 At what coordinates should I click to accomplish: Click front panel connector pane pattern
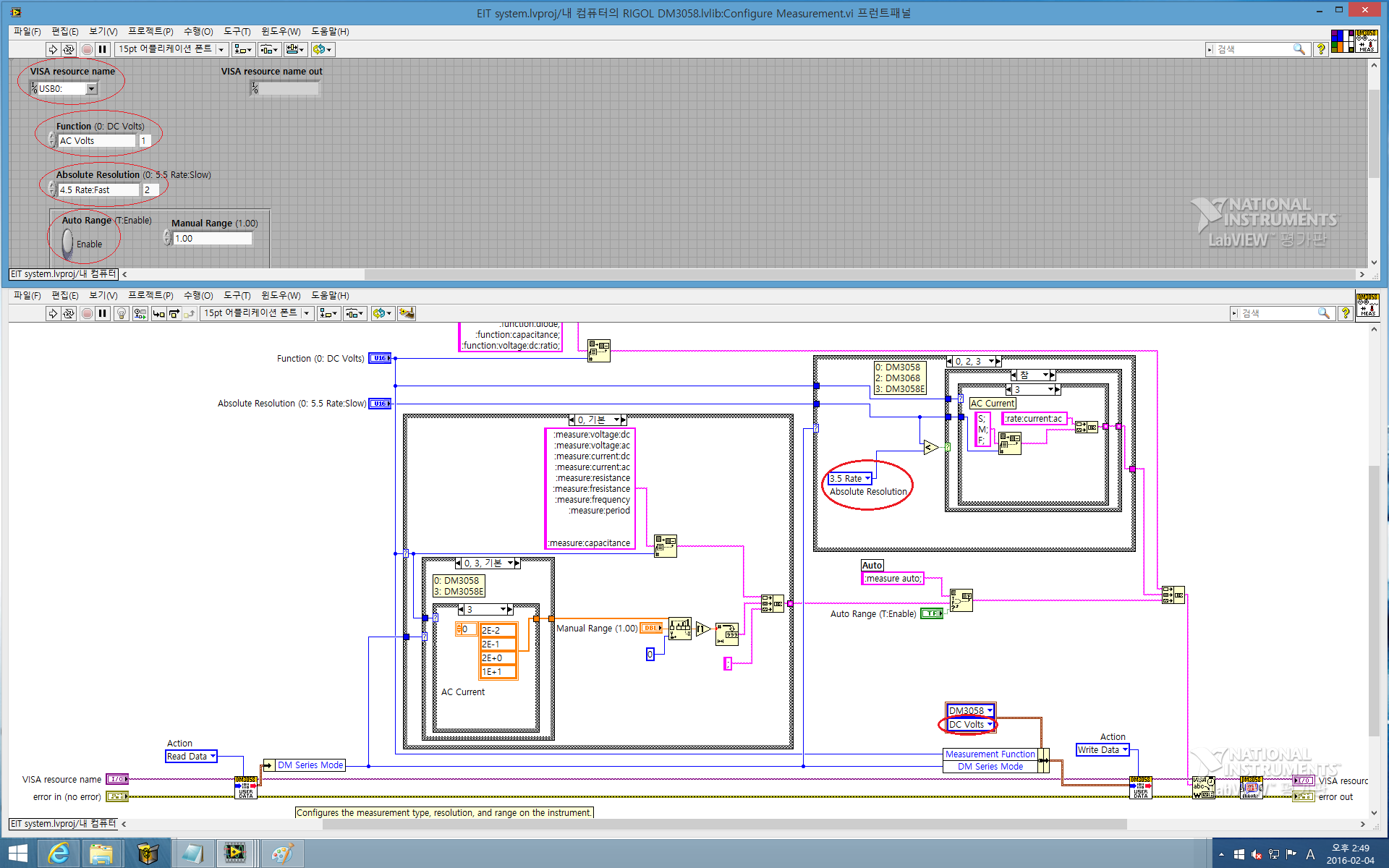tap(1343, 41)
